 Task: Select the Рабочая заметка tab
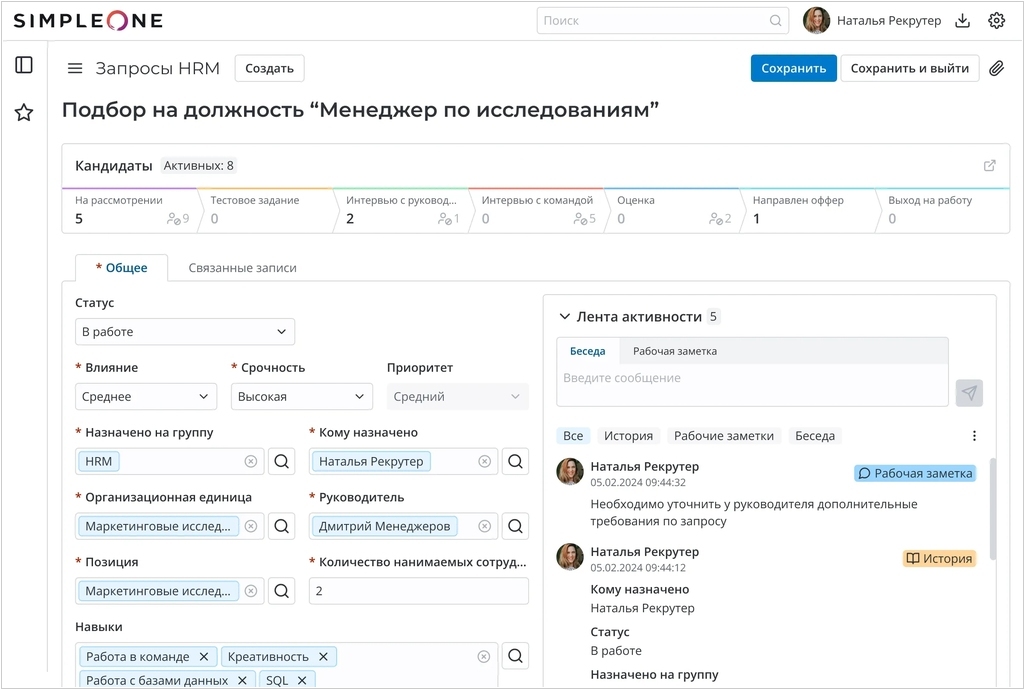coord(674,351)
